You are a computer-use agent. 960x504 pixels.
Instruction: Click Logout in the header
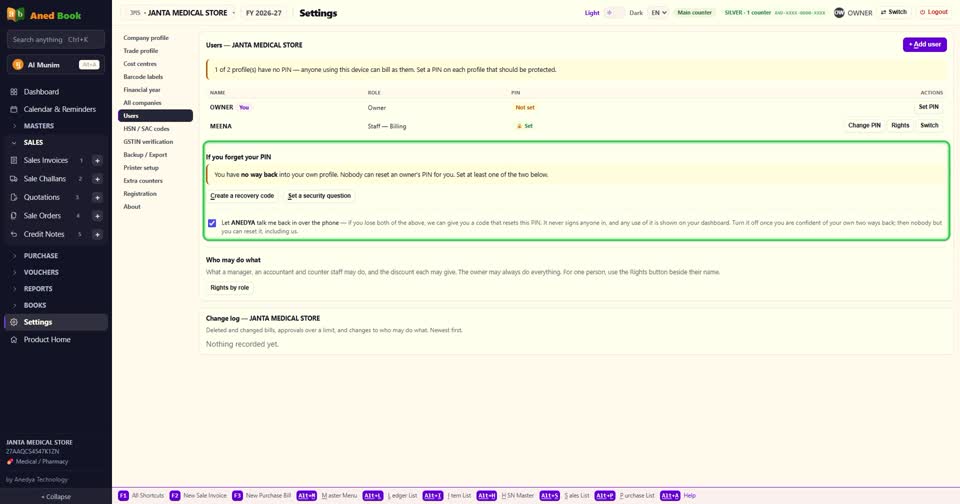(x=934, y=12)
